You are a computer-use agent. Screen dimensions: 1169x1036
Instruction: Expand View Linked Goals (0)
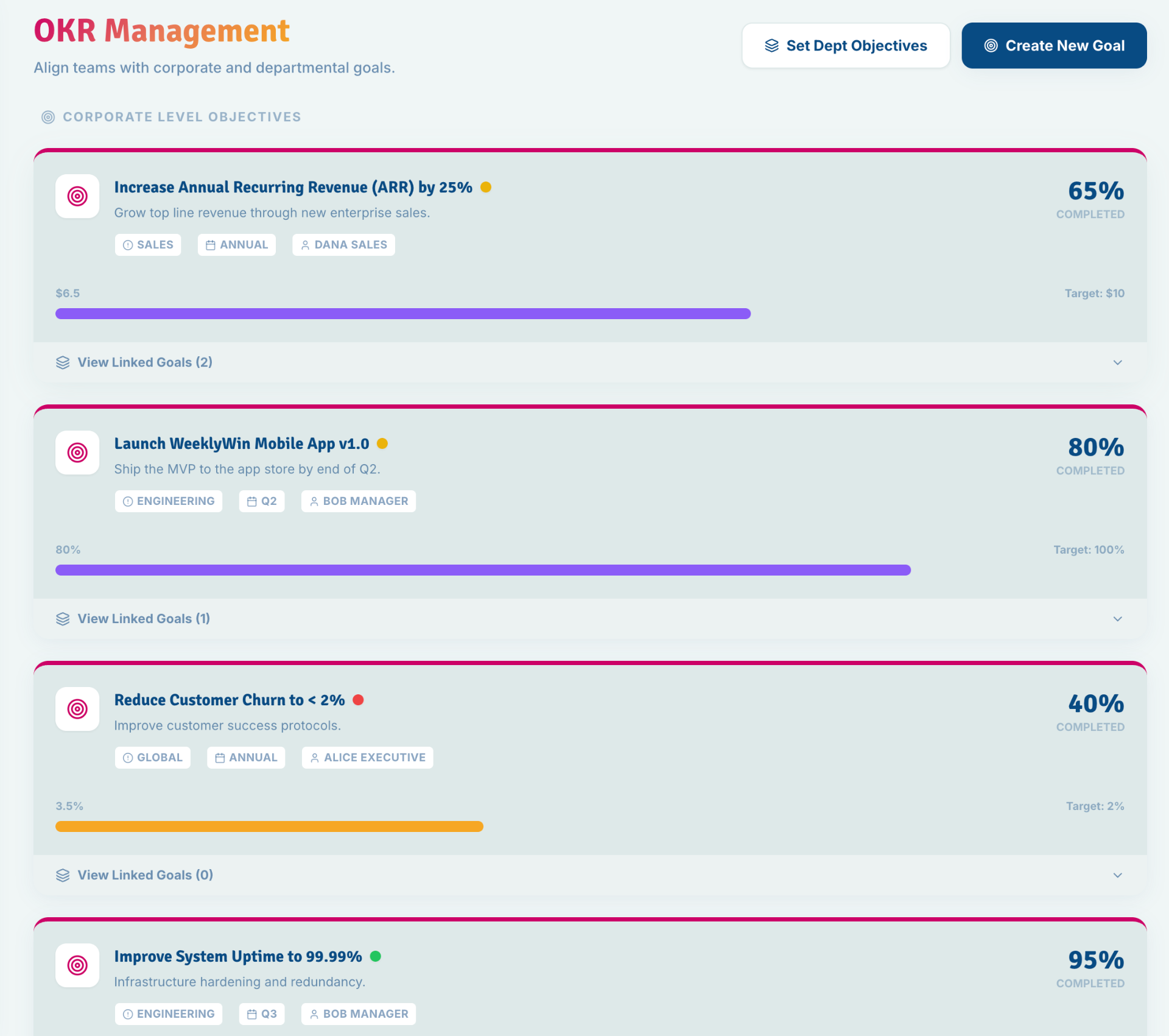(x=590, y=875)
